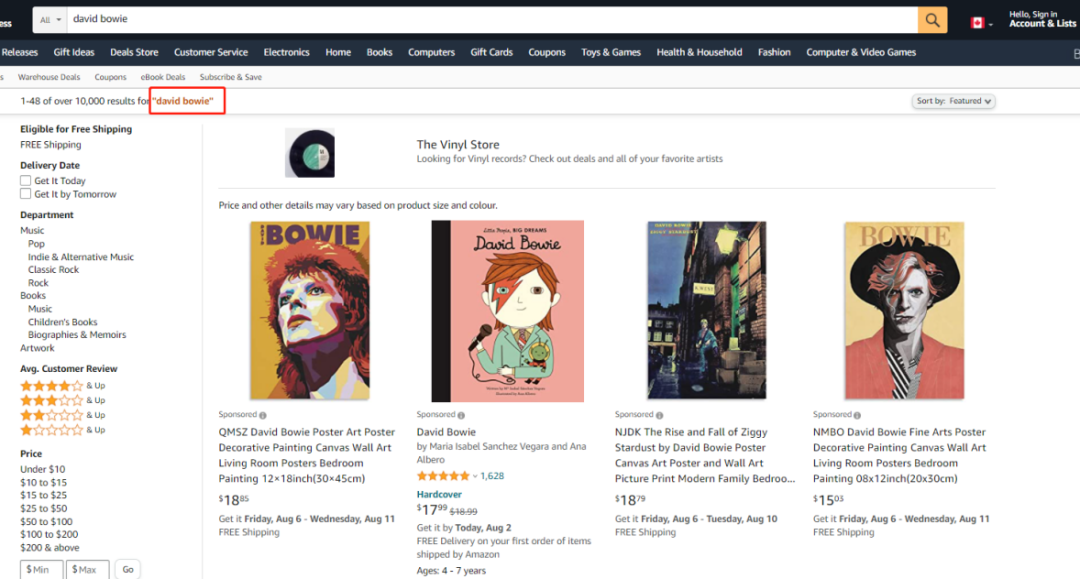Click the orange search magnifier button
Screen dimensions: 1080x579
coord(932,20)
